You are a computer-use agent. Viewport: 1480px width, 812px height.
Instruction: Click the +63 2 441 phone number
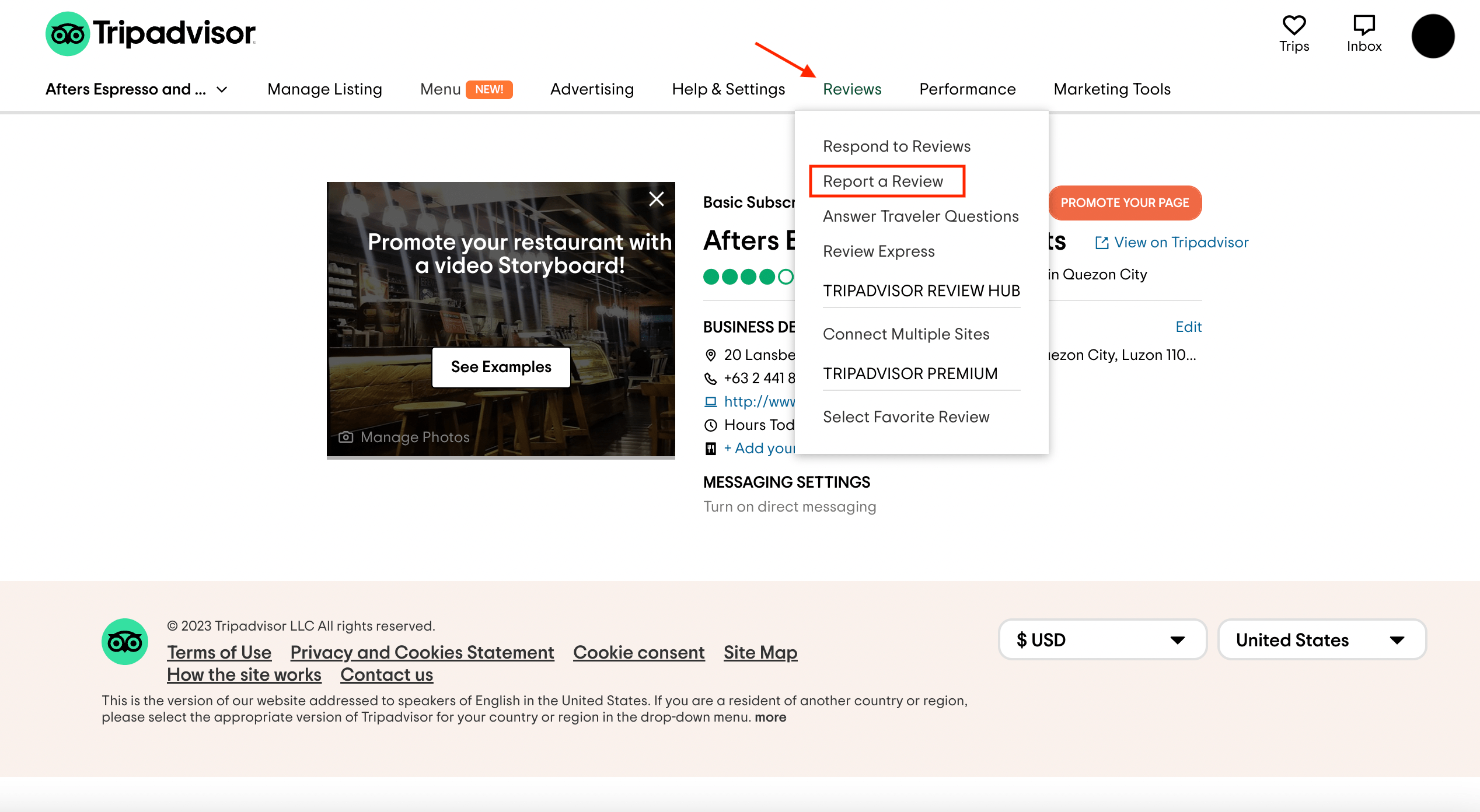click(x=759, y=378)
